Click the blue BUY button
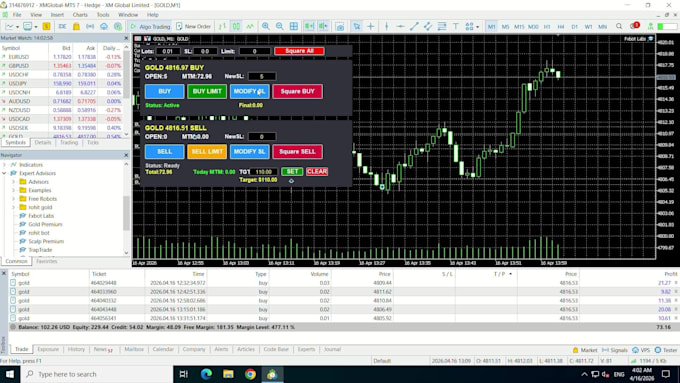Viewport: 680px width, 383px height. (164, 92)
